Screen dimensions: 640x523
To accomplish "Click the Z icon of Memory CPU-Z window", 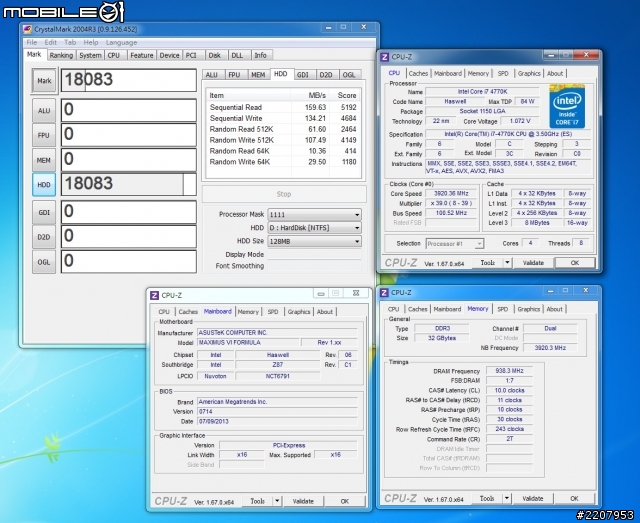I will pyautogui.click(x=384, y=293).
